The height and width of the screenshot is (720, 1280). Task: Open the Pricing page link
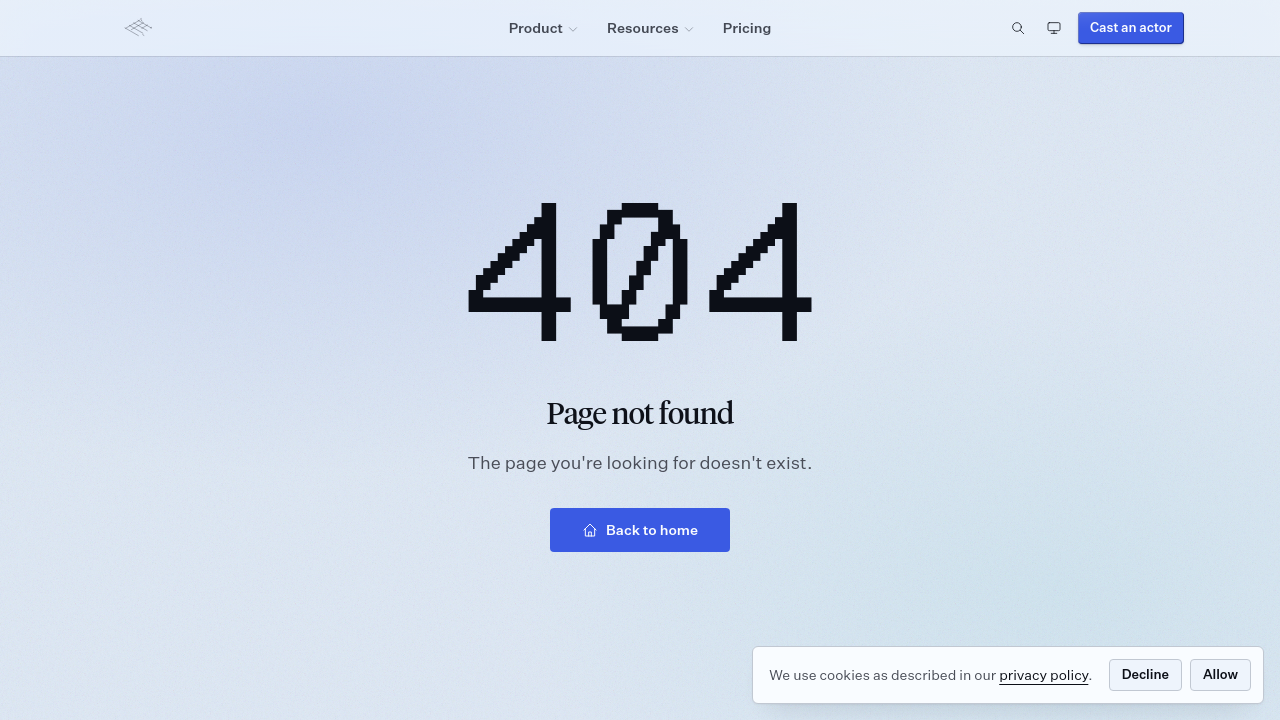coord(747,28)
